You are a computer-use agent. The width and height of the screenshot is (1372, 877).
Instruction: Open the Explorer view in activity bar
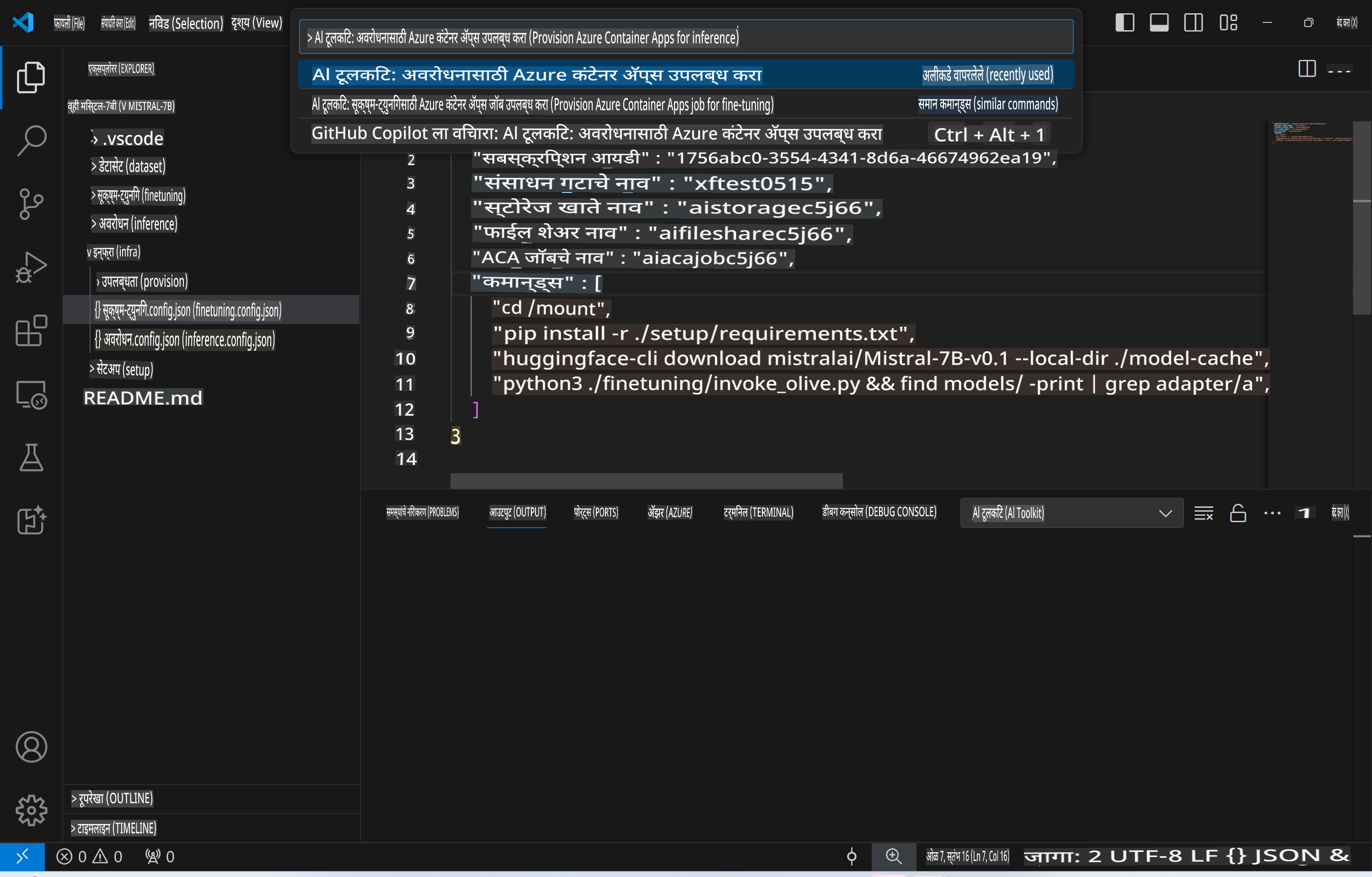(31, 77)
